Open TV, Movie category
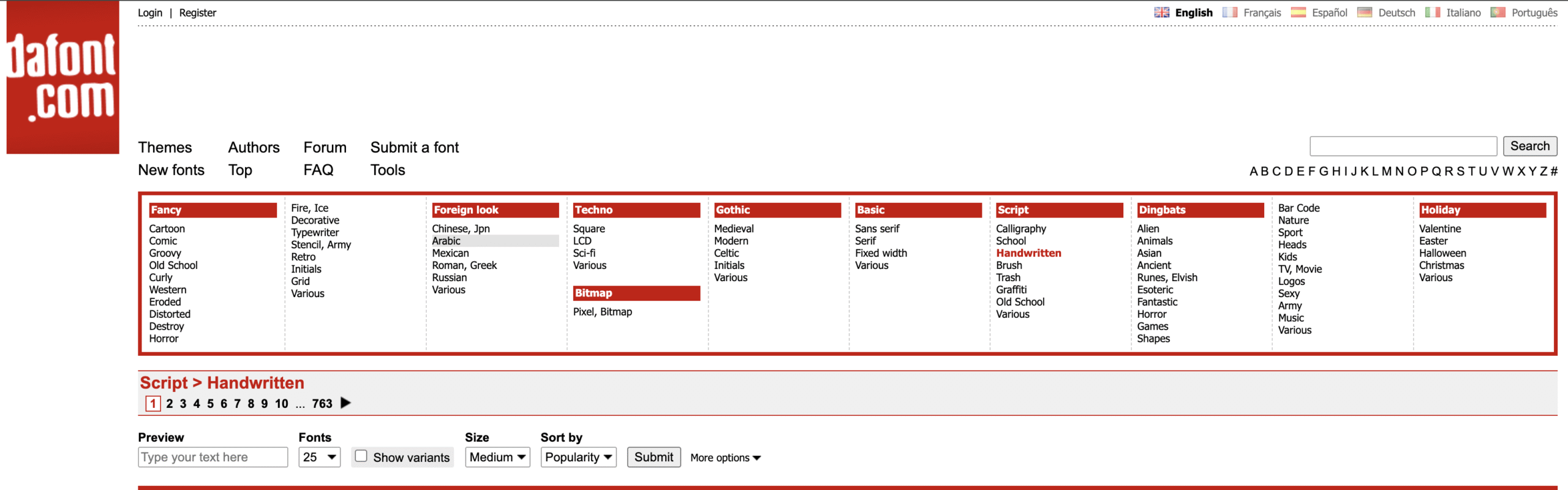 (1300, 269)
